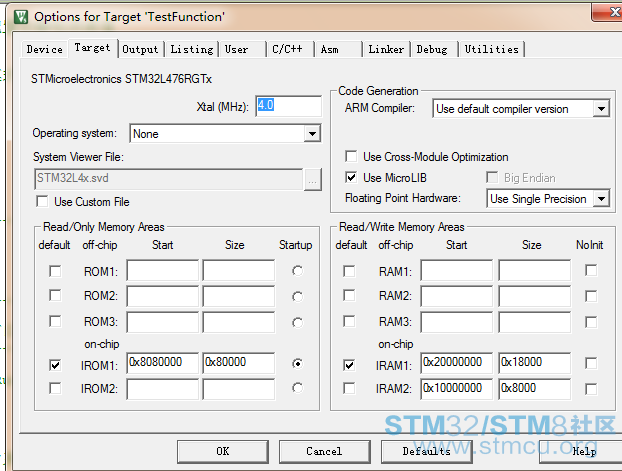Uncheck Use MicroLIB
The width and height of the screenshot is (622, 471).
(x=351, y=177)
